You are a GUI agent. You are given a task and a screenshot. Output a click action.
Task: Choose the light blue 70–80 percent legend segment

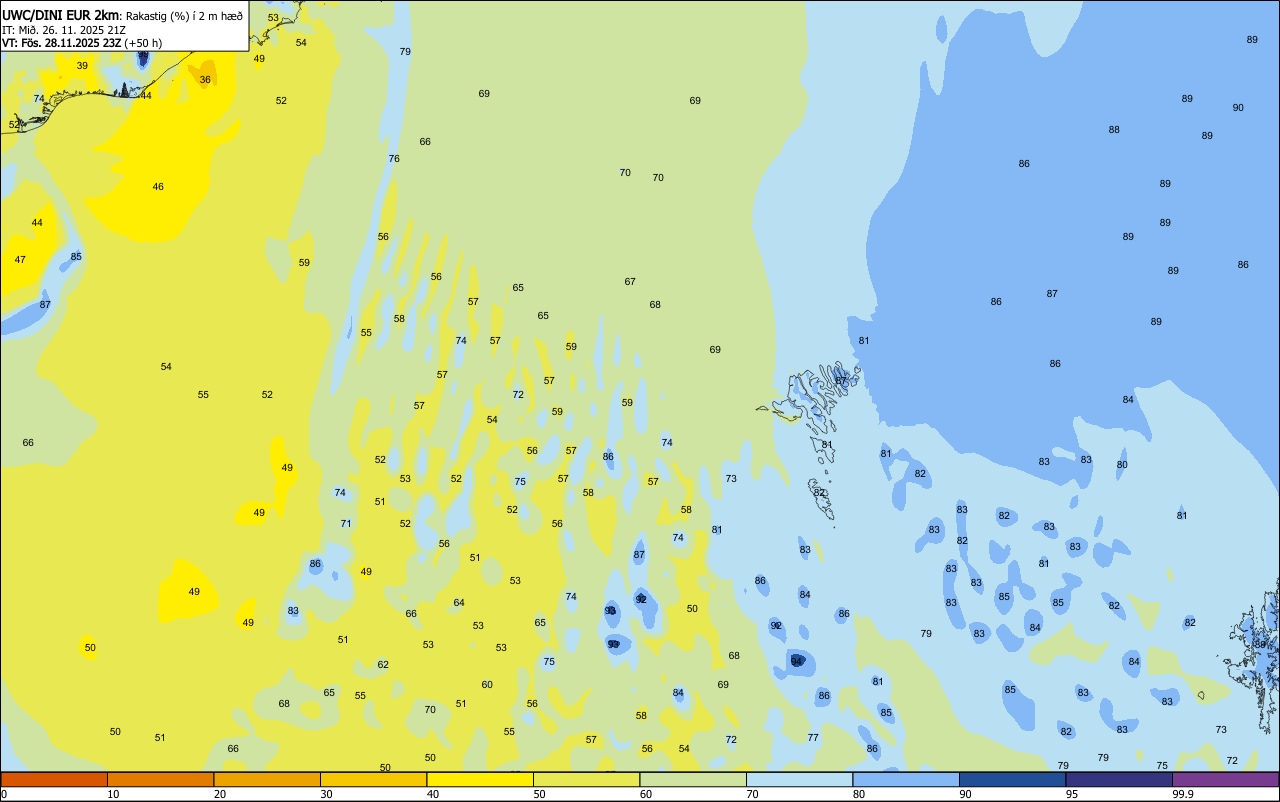point(799,779)
